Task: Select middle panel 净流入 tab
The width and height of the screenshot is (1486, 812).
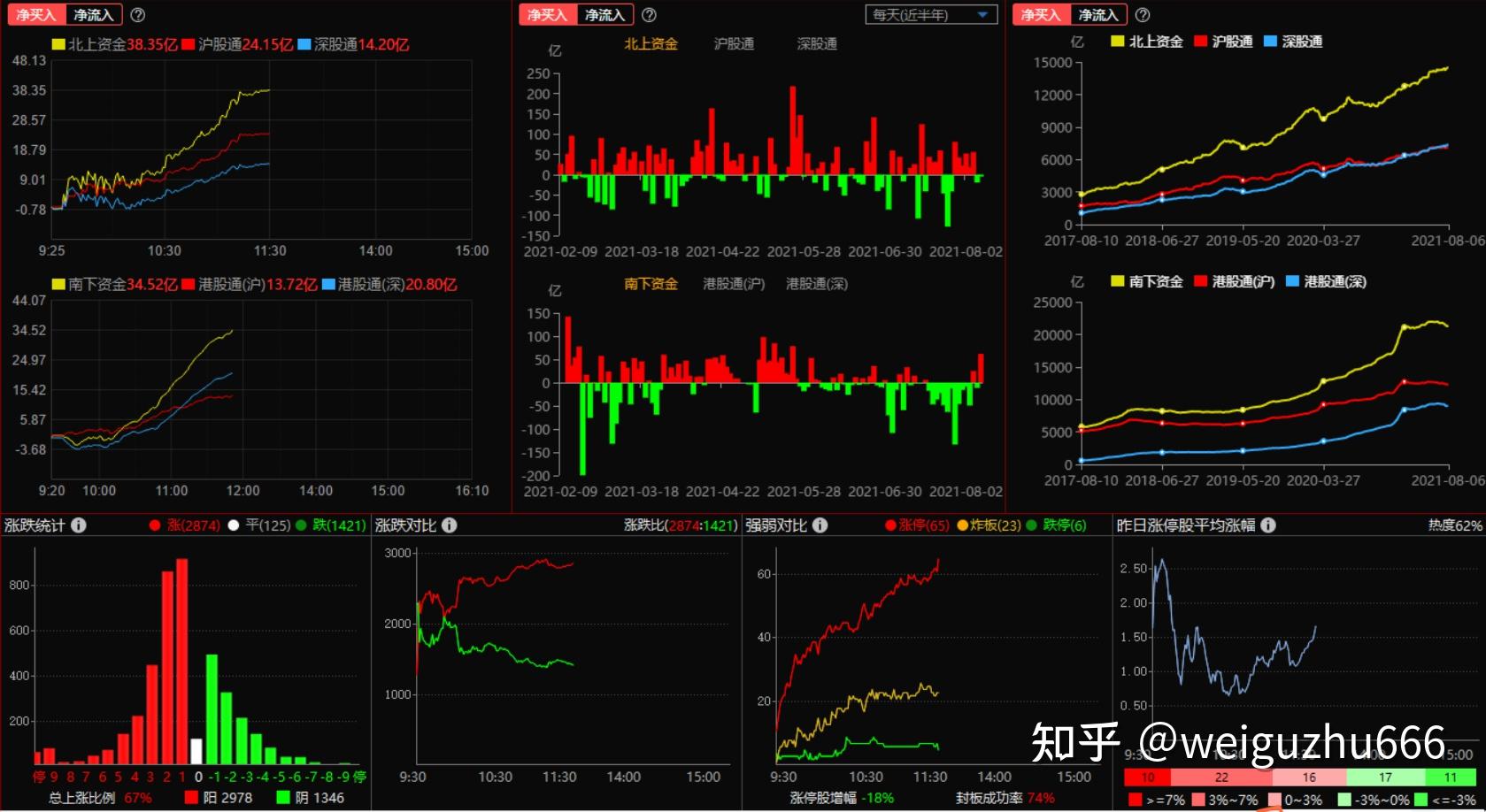Action: pos(605,15)
